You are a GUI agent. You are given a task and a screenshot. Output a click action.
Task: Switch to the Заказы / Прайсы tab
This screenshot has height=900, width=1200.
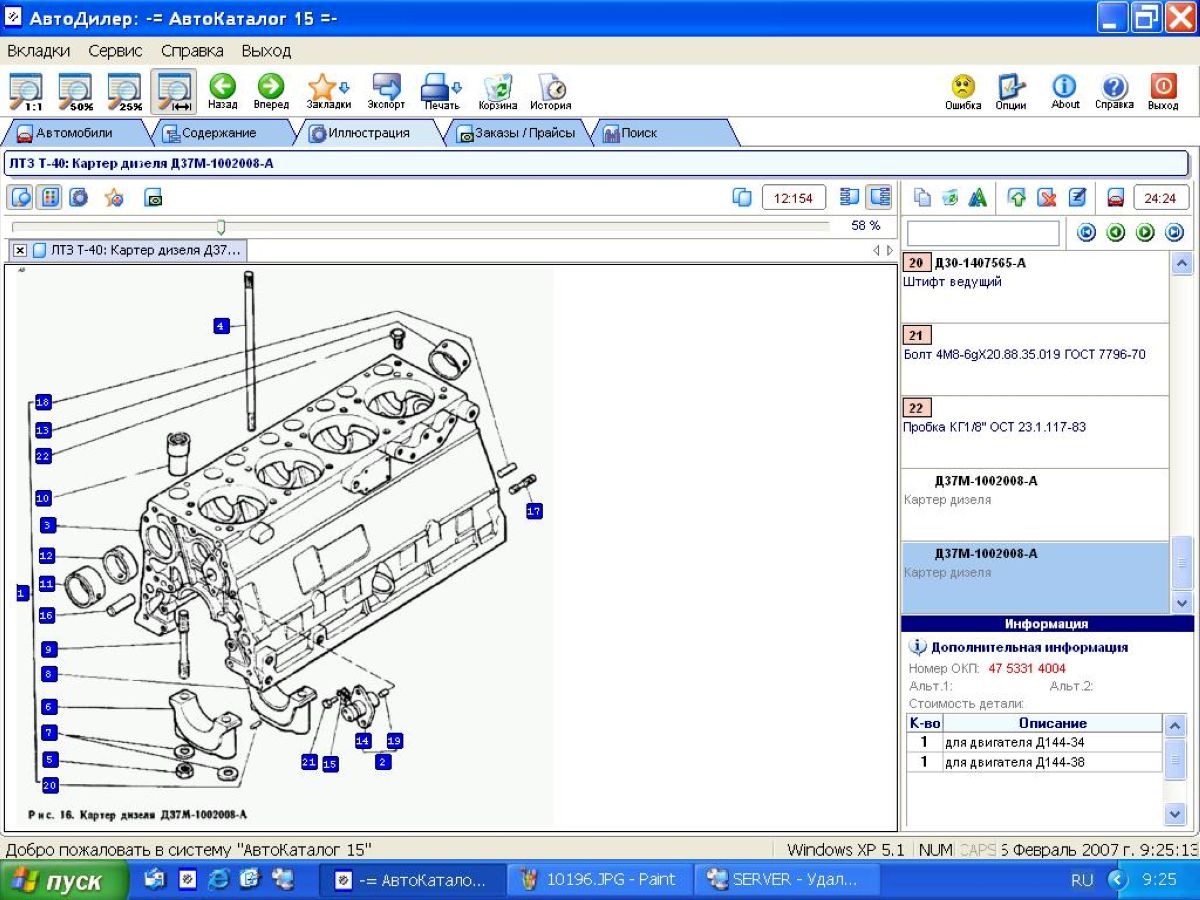(x=517, y=133)
